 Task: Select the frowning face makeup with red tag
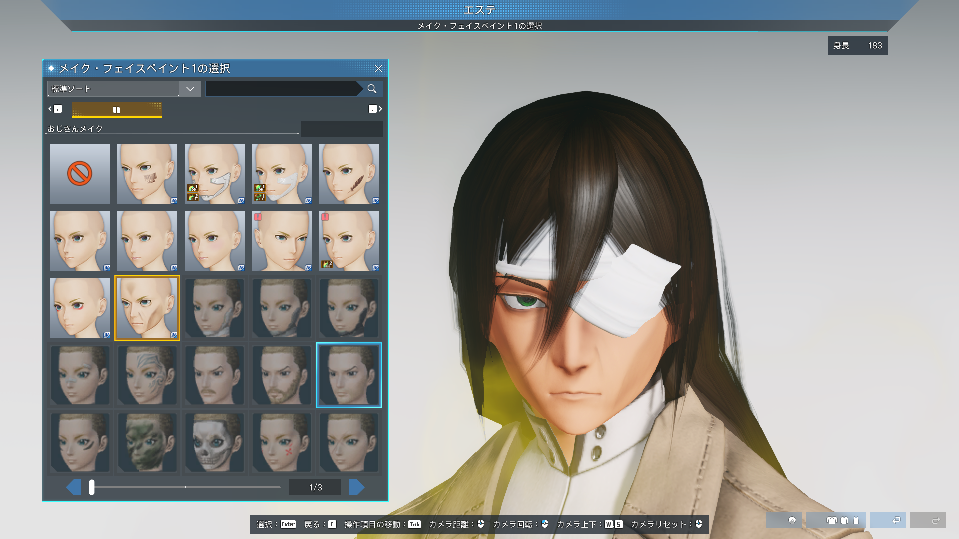[x=281, y=241]
